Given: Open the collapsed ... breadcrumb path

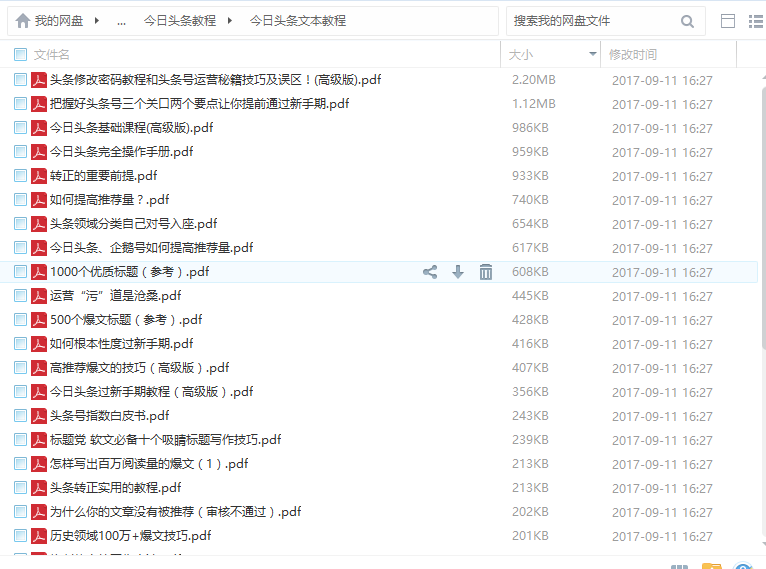Looking at the screenshot, I should point(122,21).
